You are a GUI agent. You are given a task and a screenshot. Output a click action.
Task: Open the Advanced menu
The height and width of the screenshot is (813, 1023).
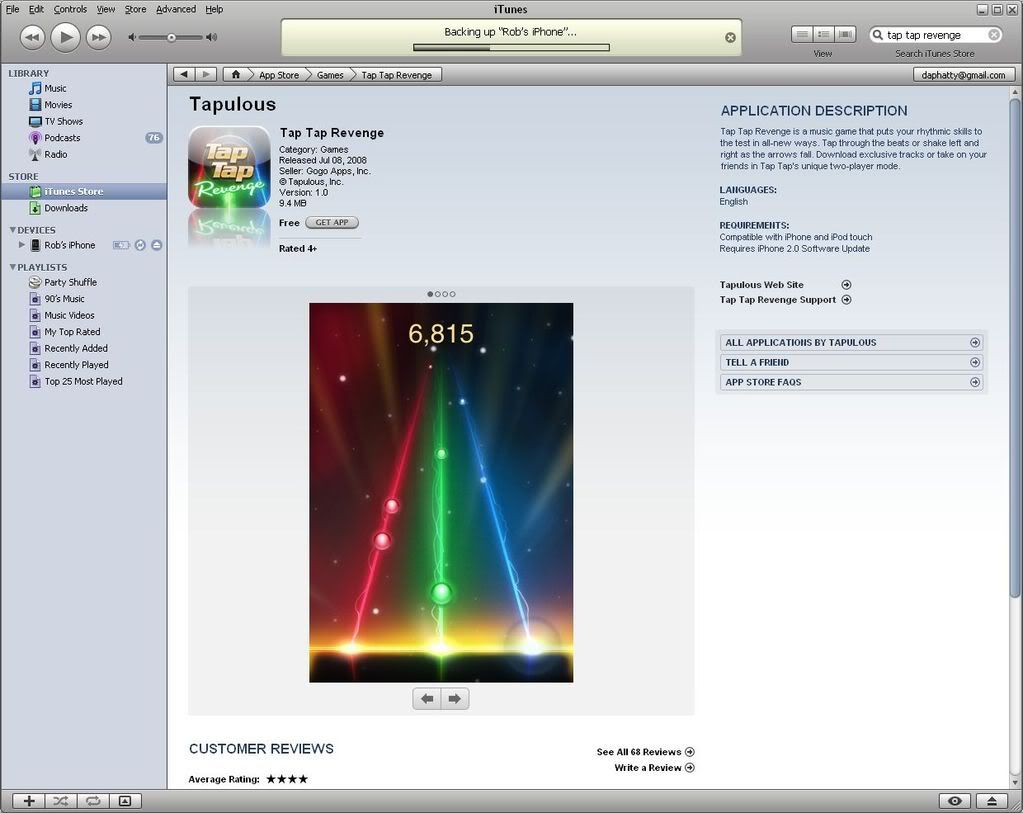[x=176, y=9]
